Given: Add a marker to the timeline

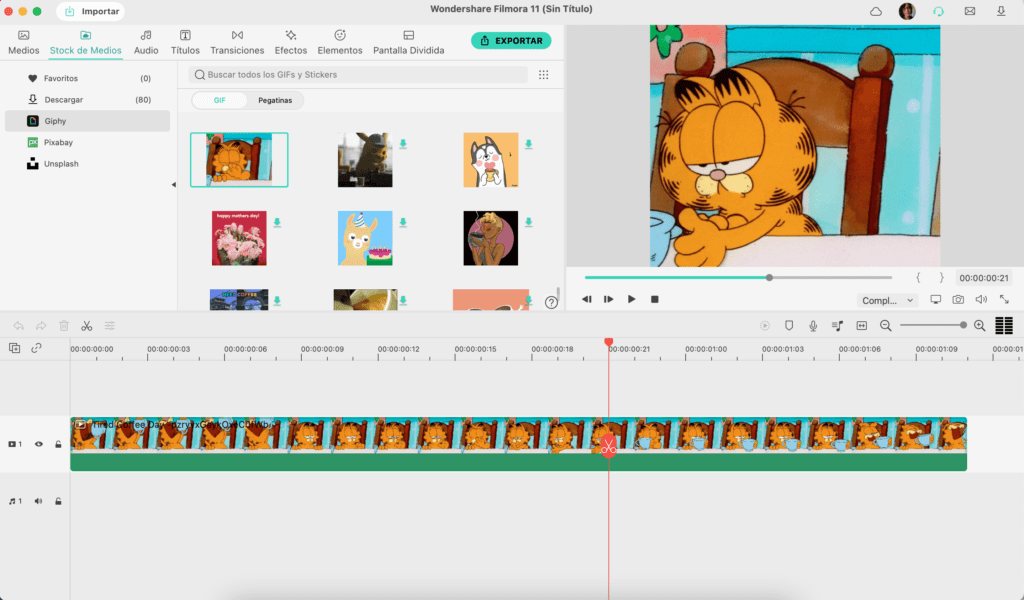Looking at the screenshot, I should pyautogui.click(x=789, y=326).
